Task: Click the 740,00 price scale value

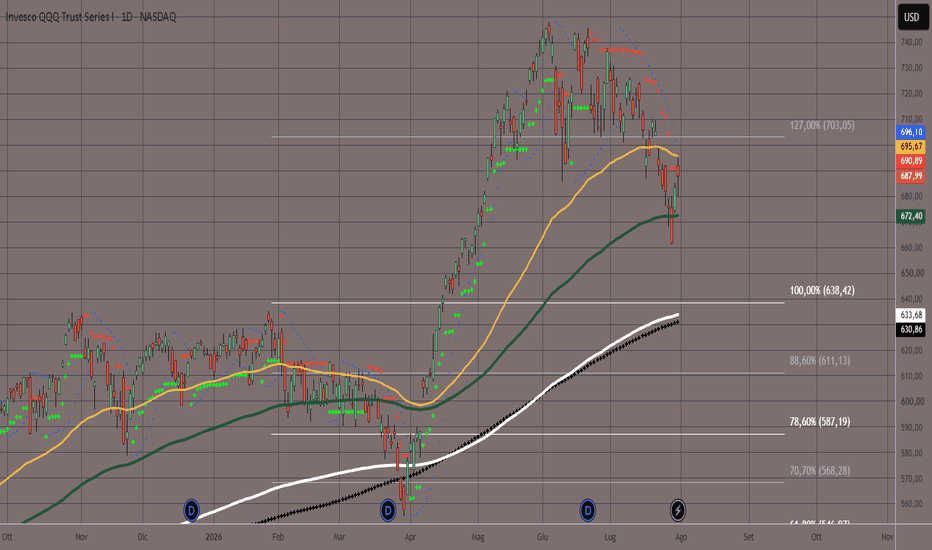Action: pyautogui.click(x=911, y=42)
